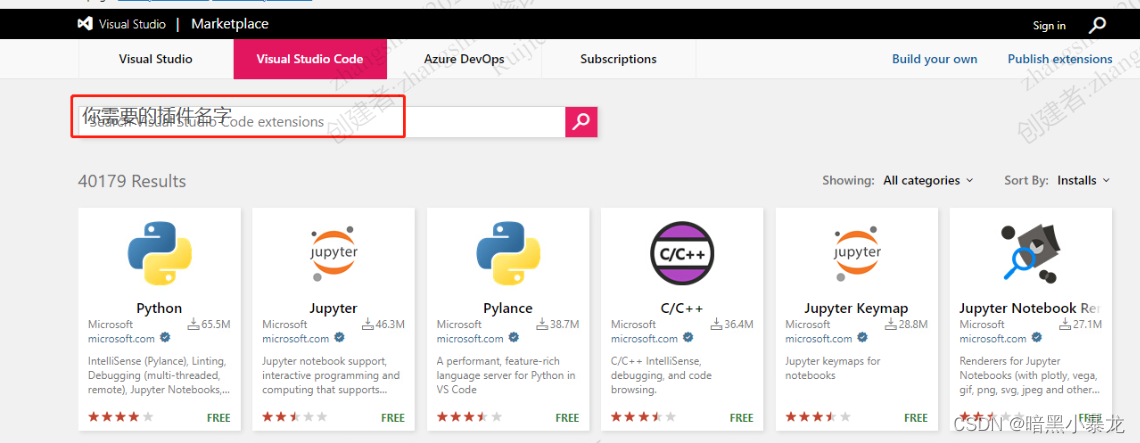The width and height of the screenshot is (1140, 443).
Task: Click the Jupyter Keymap star rating
Action: pos(819,417)
